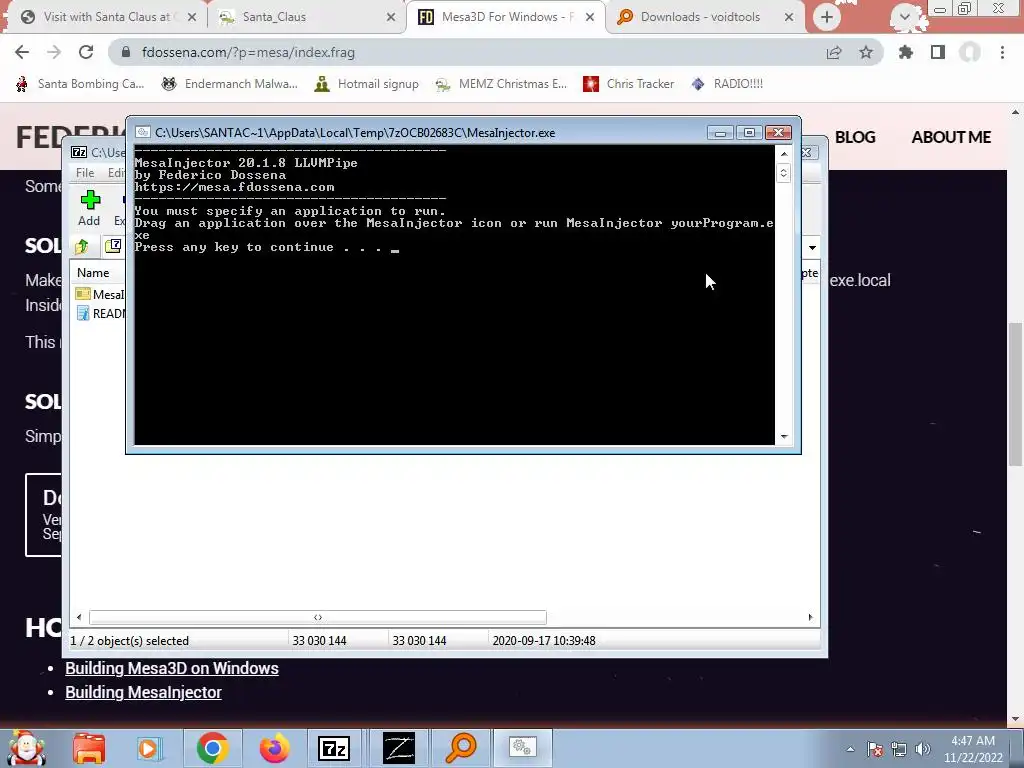1024x768 pixels.
Task: Share this page via share icon
Action: tap(834, 52)
